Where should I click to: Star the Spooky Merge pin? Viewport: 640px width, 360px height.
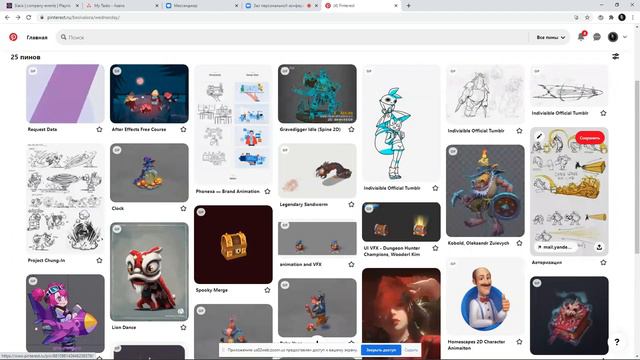(267, 290)
